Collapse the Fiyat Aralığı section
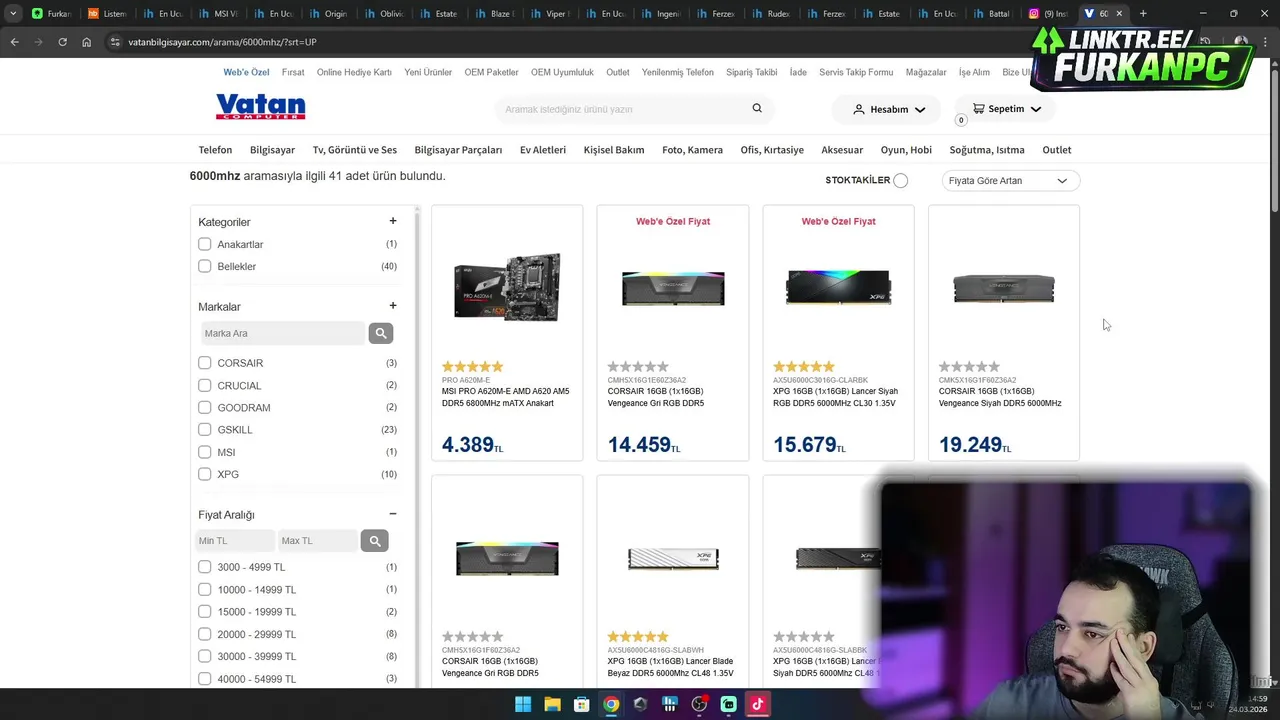 point(393,514)
